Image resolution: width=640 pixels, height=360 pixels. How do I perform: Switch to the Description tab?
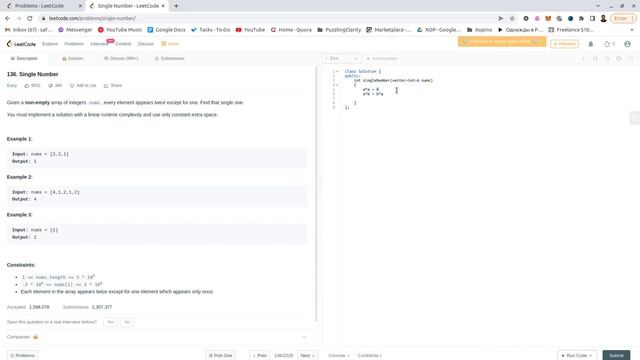pos(24,58)
